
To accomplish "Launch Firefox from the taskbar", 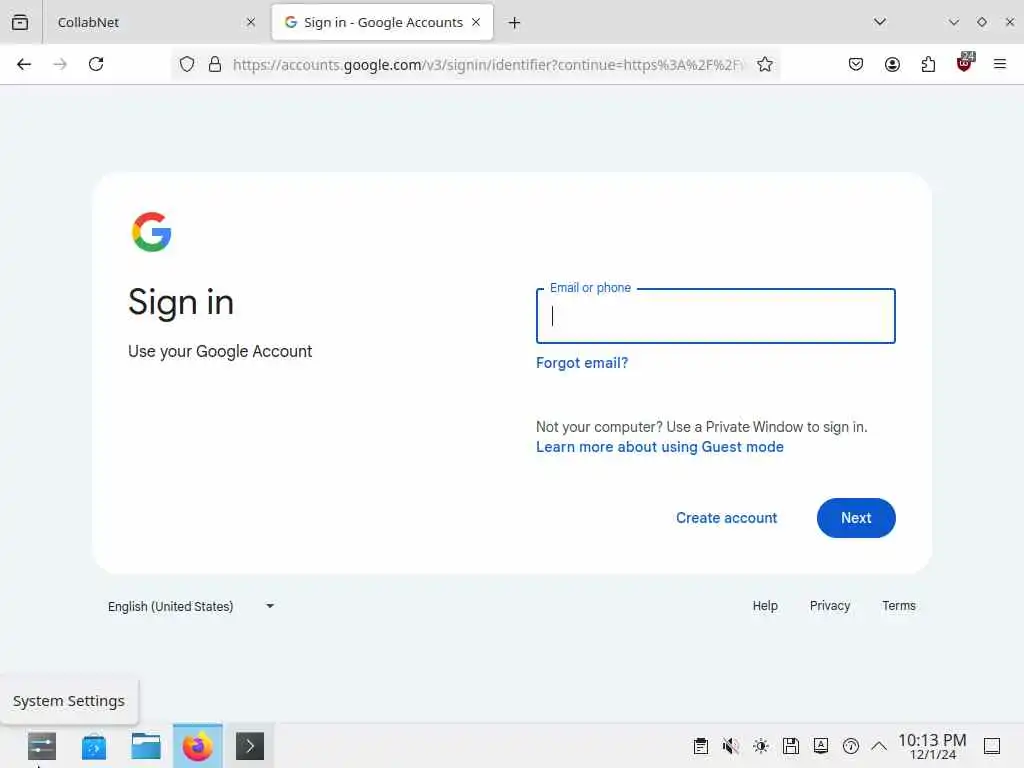I will (x=198, y=746).
